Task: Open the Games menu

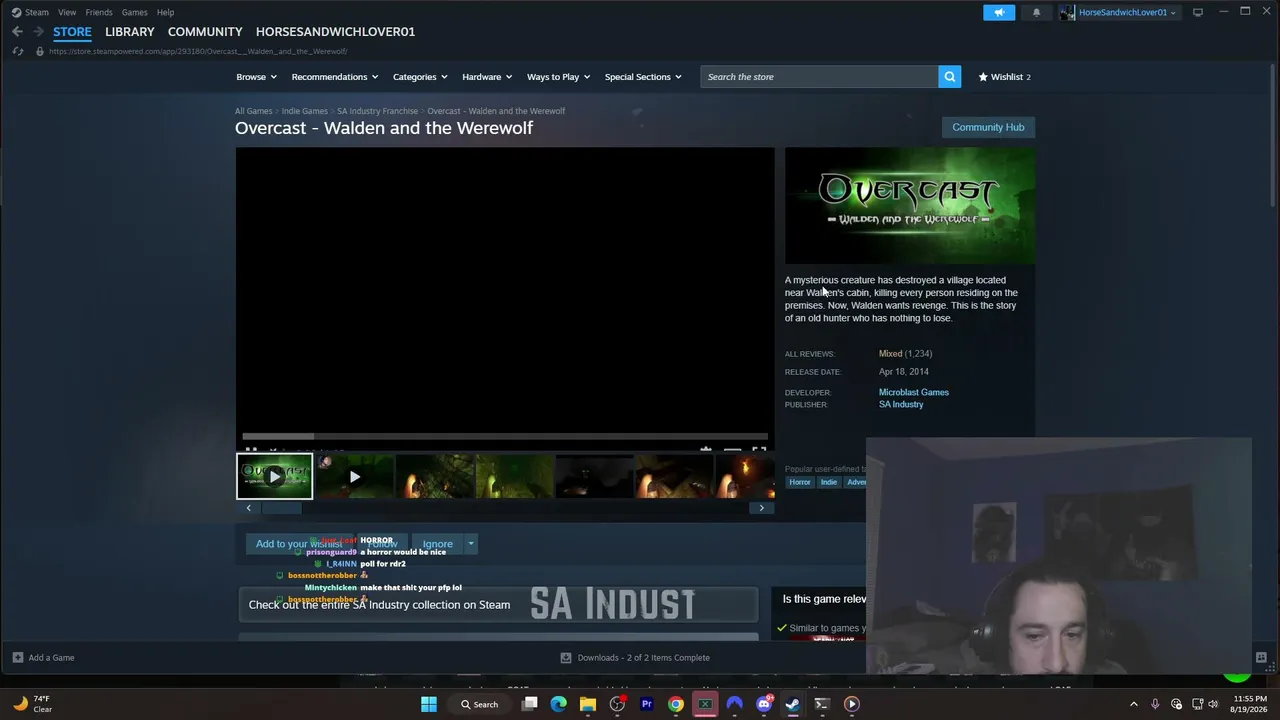Action: click(135, 12)
